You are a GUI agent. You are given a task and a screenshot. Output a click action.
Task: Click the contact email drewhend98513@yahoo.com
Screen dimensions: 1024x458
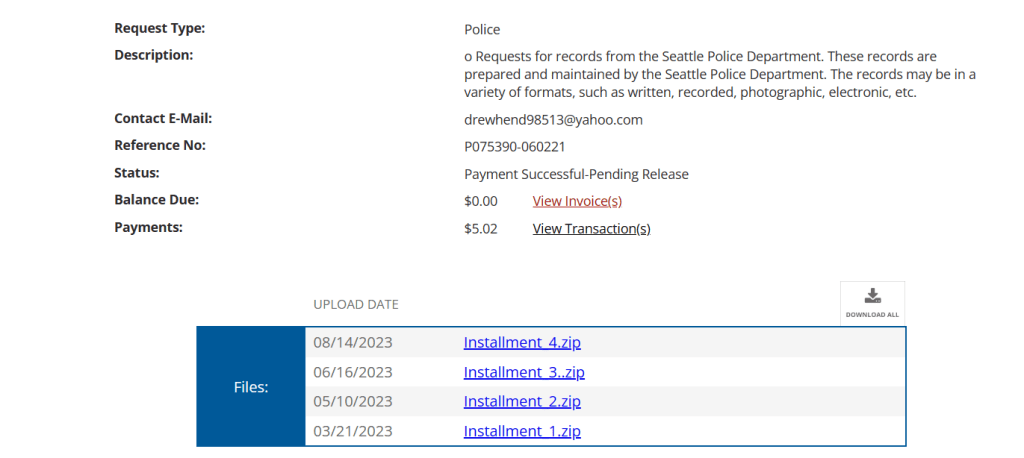click(x=553, y=120)
